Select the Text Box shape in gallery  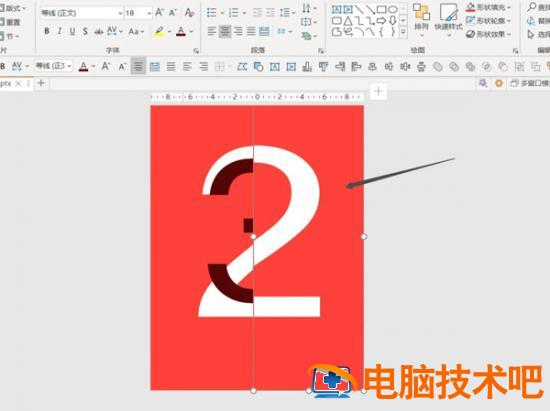[337, 9]
